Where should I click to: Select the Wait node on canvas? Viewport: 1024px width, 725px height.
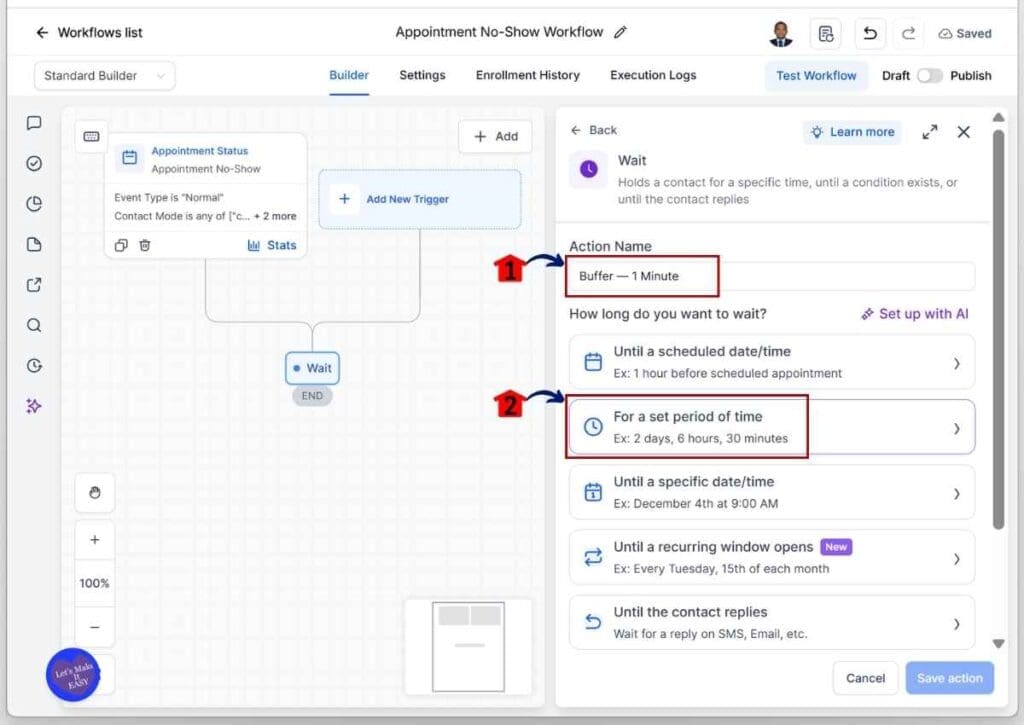coord(312,368)
